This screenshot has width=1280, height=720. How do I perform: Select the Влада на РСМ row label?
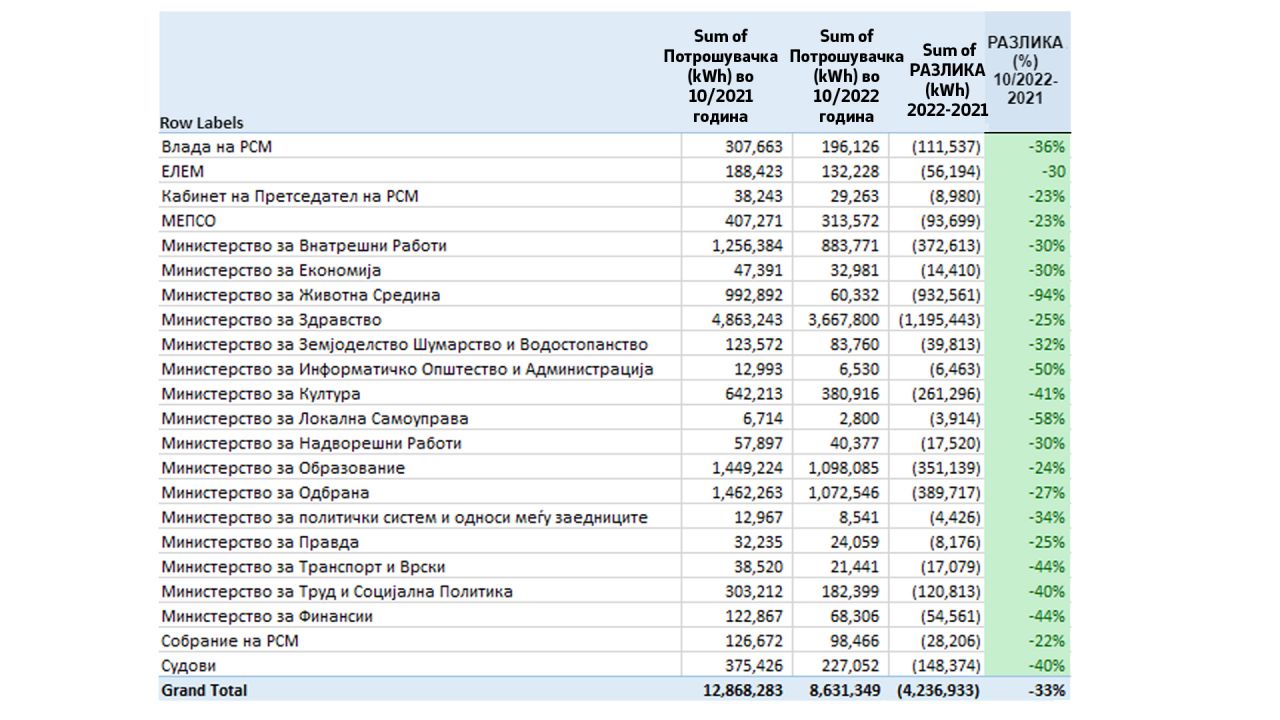click(217, 147)
